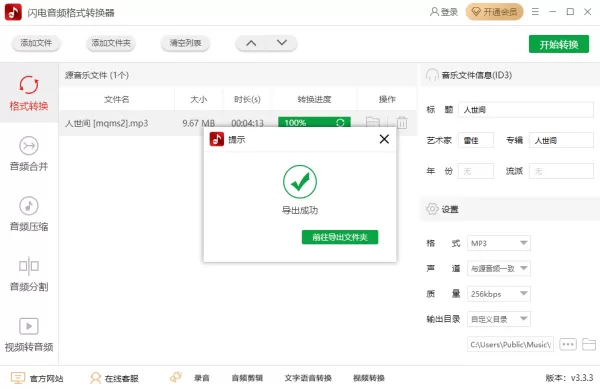This screenshot has height=390, width=600.
Task: Clear the list with 清空列表
Action: pyautogui.click(x=185, y=43)
